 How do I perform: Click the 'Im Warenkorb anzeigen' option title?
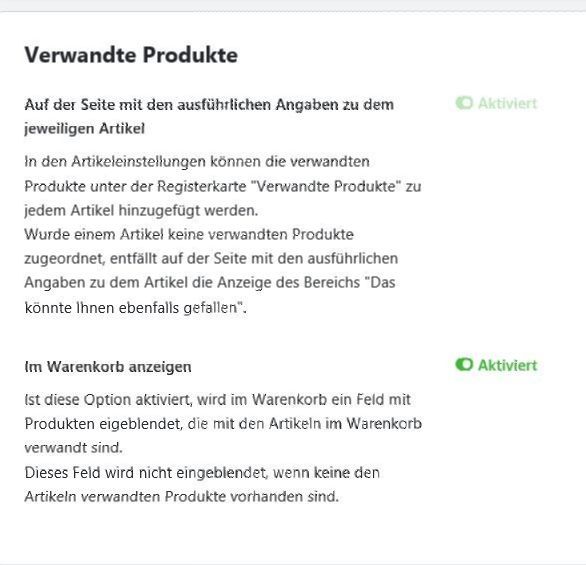tap(108, 367)
